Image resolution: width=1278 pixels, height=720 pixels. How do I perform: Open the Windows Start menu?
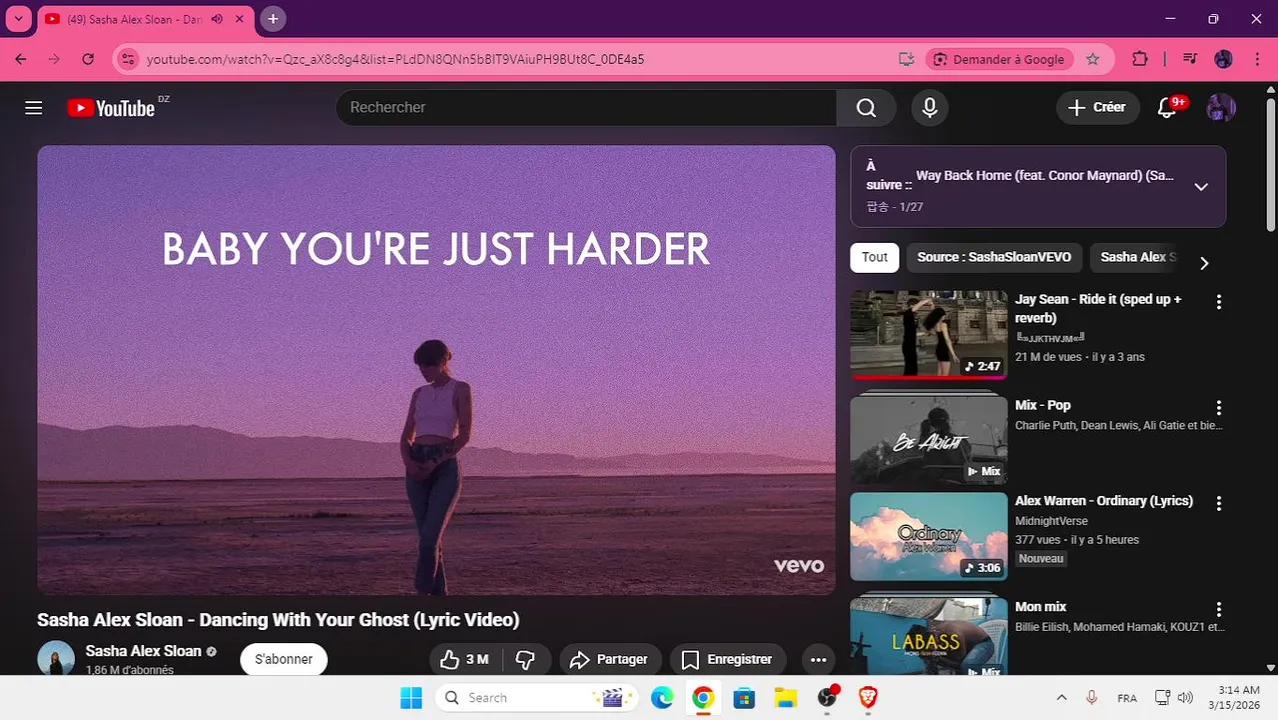[x=411, y=698]
